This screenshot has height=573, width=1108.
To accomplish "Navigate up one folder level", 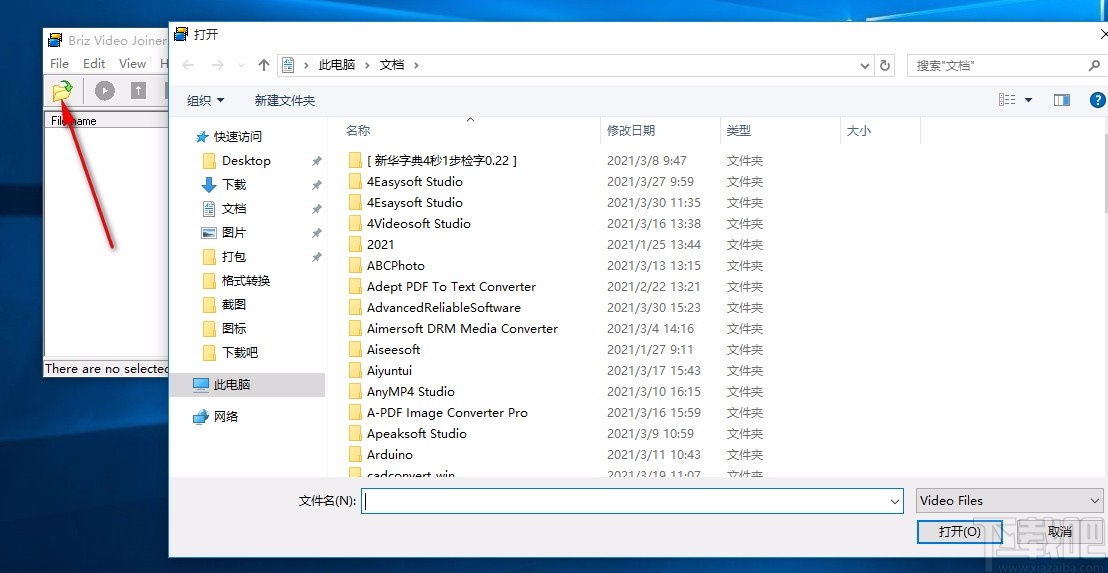I will [x=264, y=65].
